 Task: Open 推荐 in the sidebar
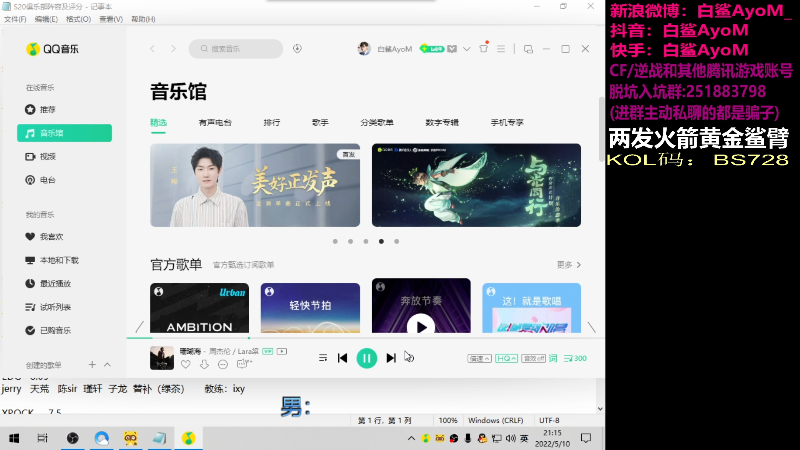[64, 110]
